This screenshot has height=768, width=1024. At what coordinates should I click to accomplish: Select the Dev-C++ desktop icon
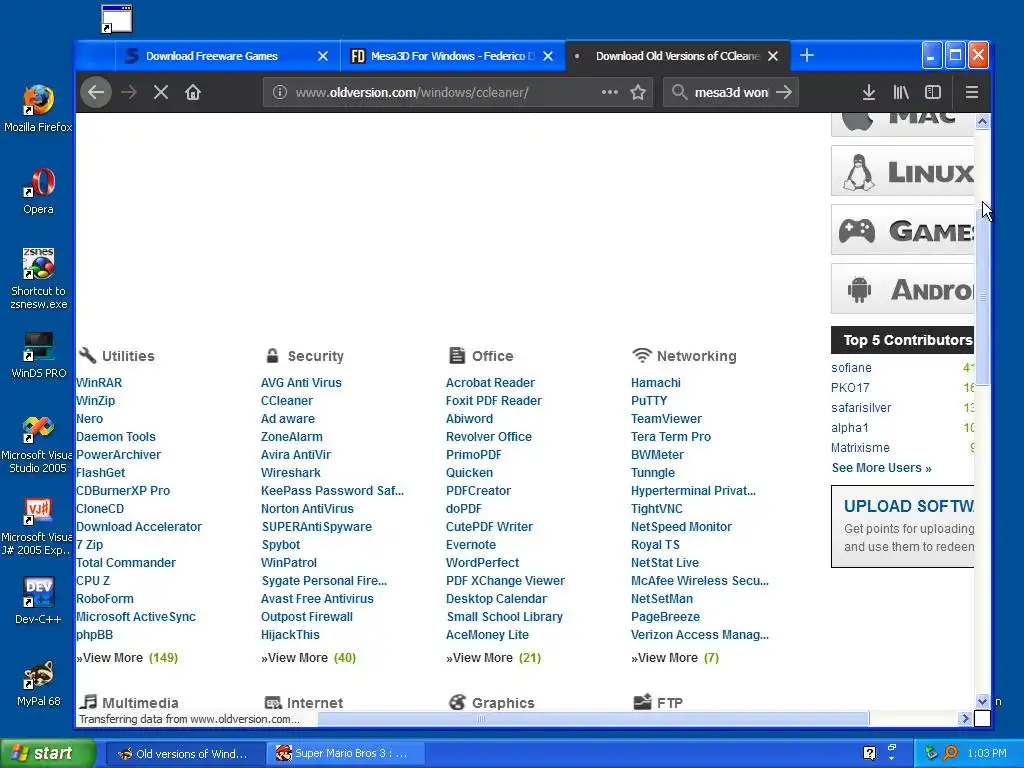39,601
